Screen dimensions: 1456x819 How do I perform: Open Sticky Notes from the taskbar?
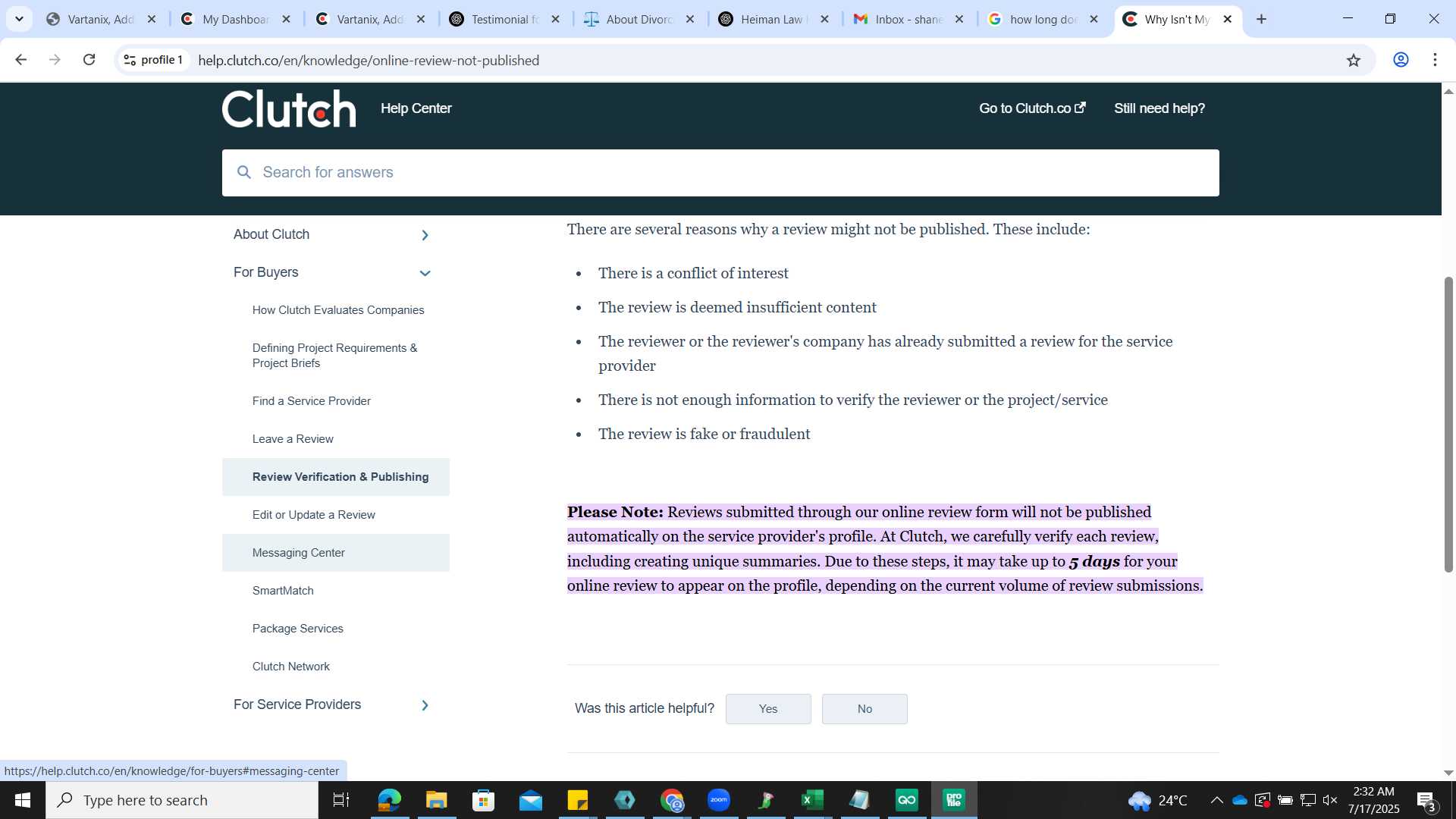[x=578, y=800]
